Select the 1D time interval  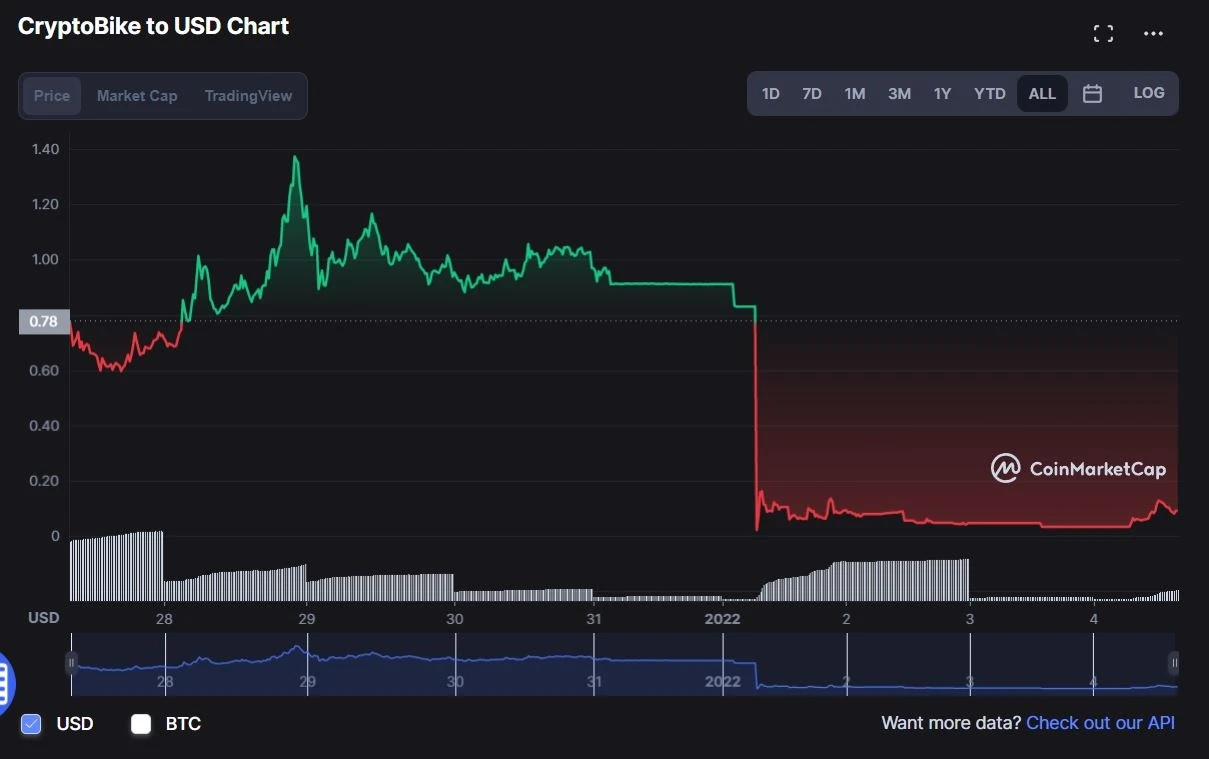point(770,92)
